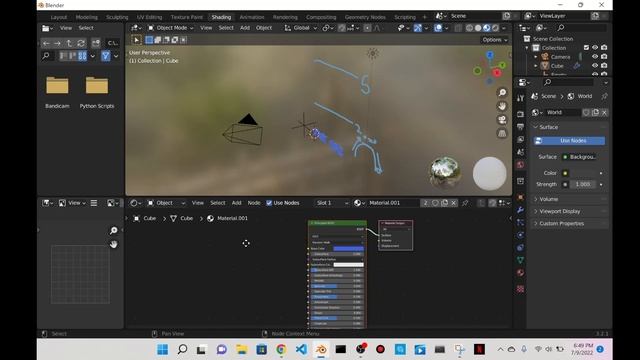Open the viewport Options dropdown

point(495,40)
